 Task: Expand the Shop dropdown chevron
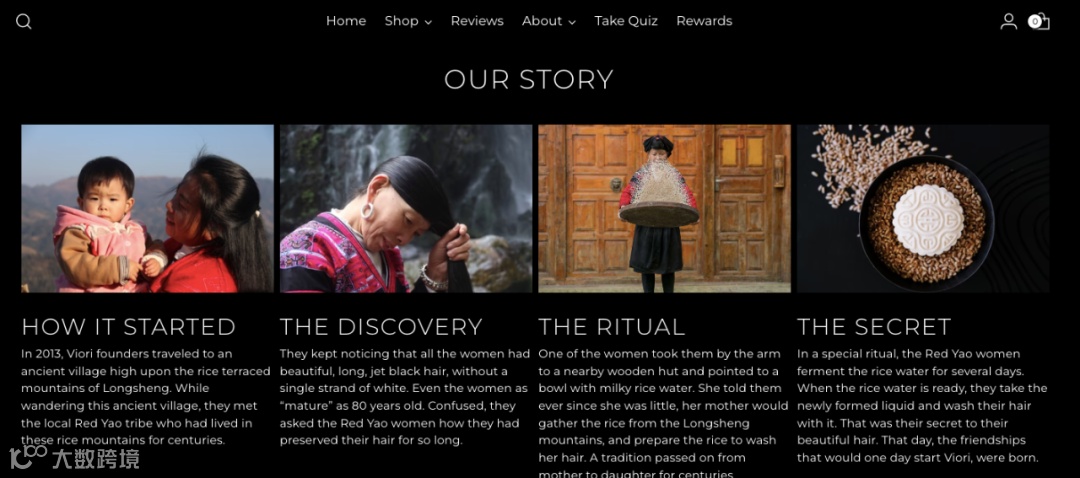pos(428,22)
